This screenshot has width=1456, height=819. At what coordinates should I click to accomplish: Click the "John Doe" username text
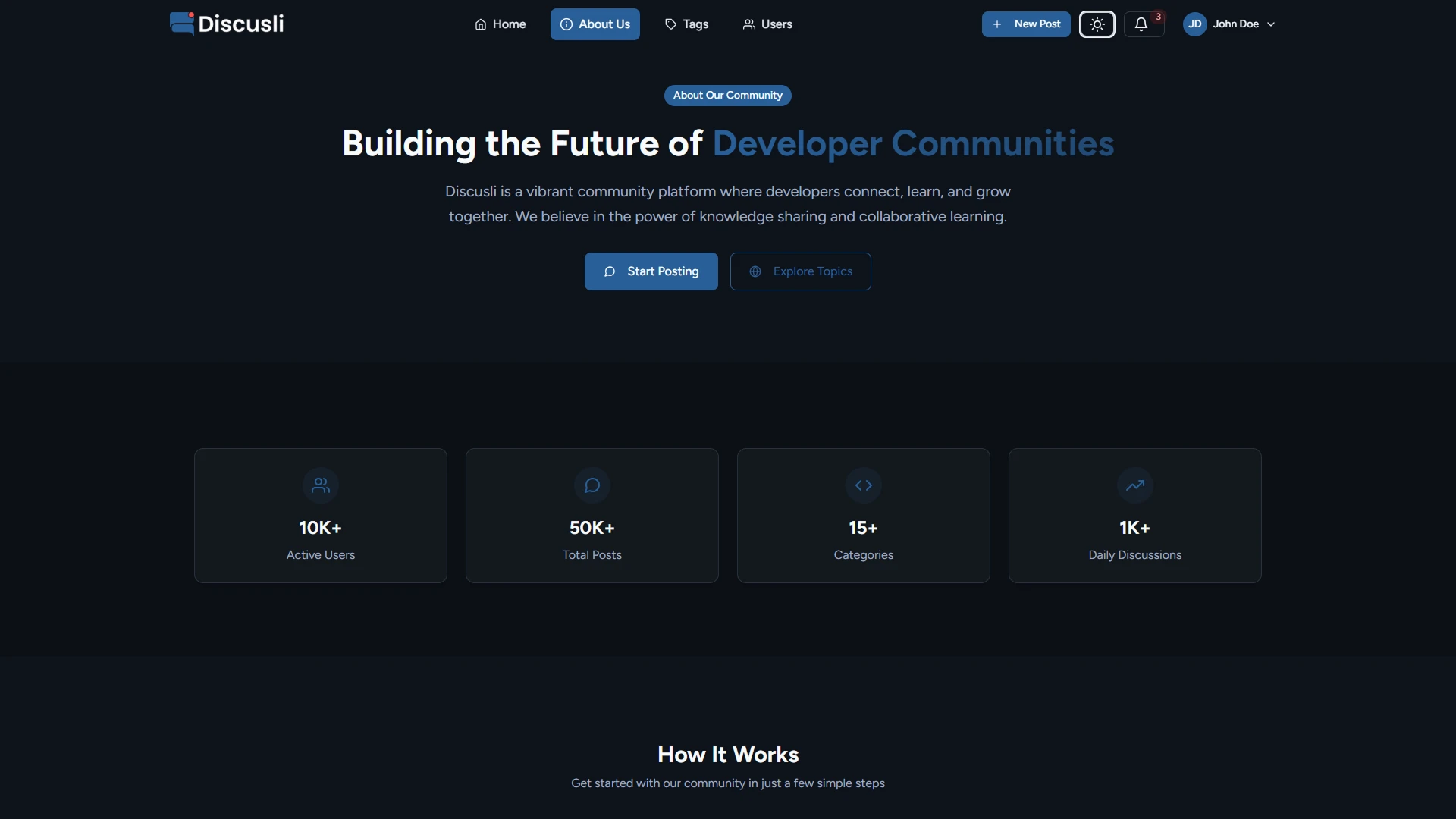[1236, 24]
